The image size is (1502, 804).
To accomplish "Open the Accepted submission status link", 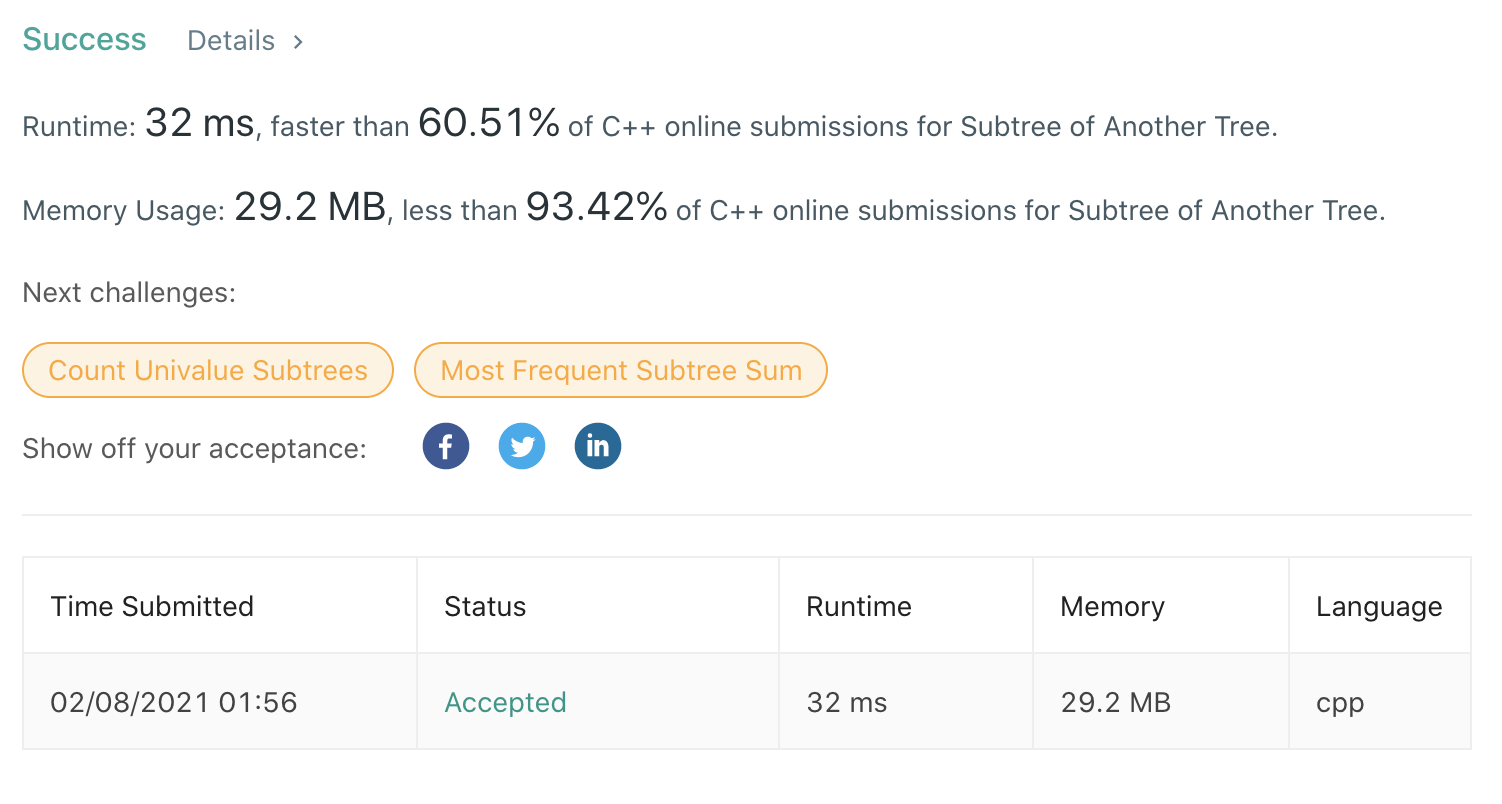I will (505, 702).
